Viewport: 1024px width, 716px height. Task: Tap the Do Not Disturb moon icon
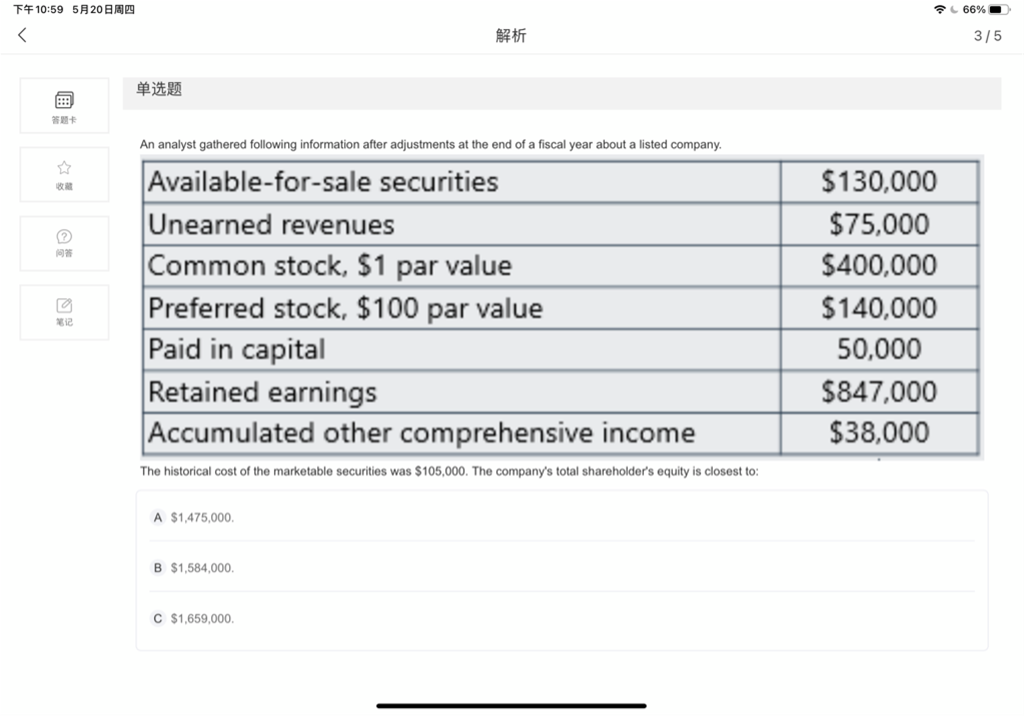(x=954, y=9)
